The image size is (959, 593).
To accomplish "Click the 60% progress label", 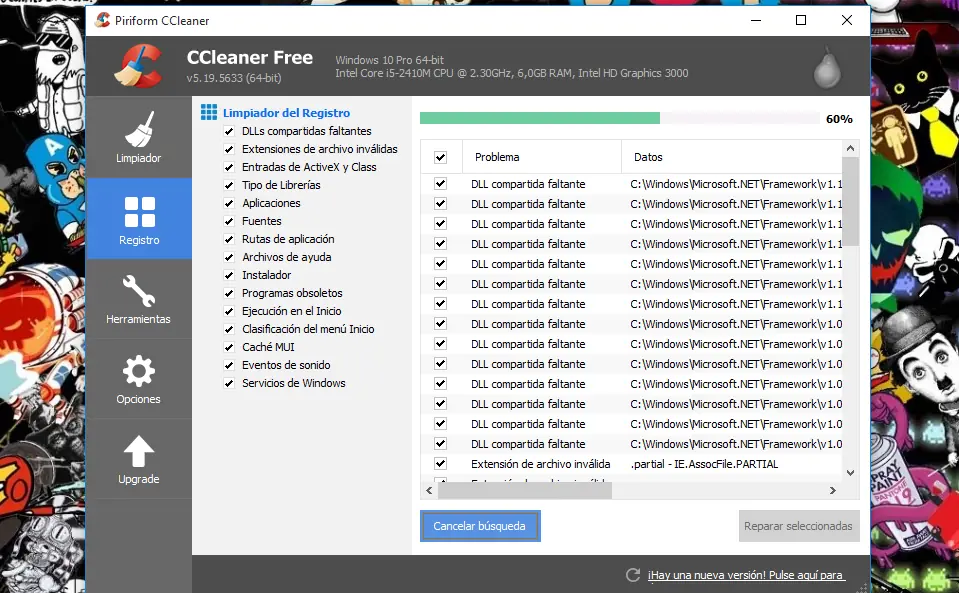I will pos(839,119).
